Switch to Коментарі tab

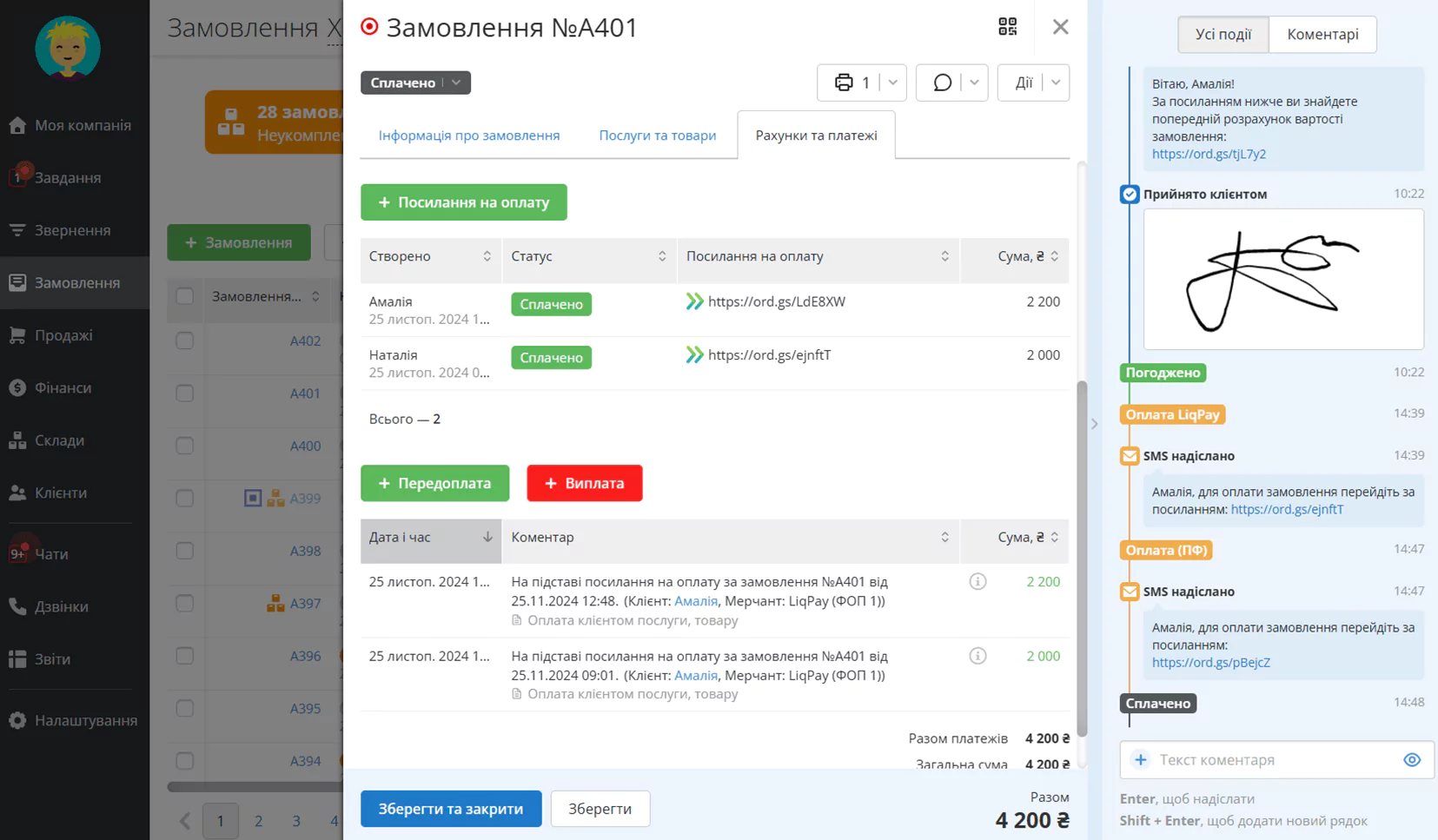point(1322,34)
